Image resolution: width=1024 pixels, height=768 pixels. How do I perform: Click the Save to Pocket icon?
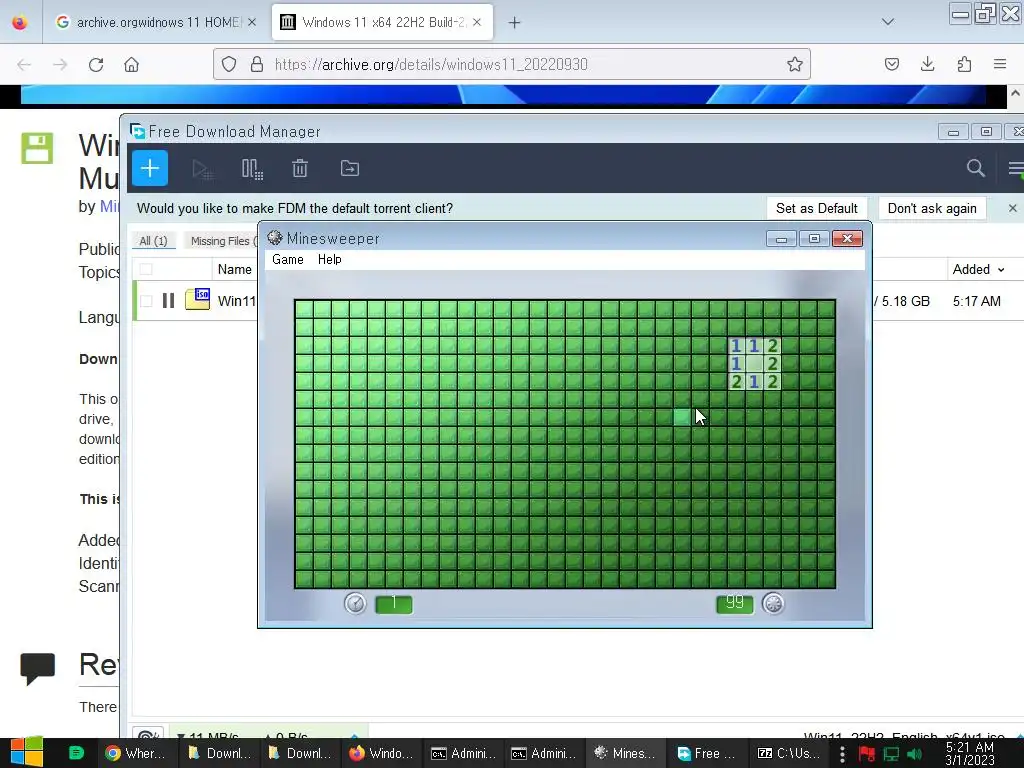pos(892,64)
